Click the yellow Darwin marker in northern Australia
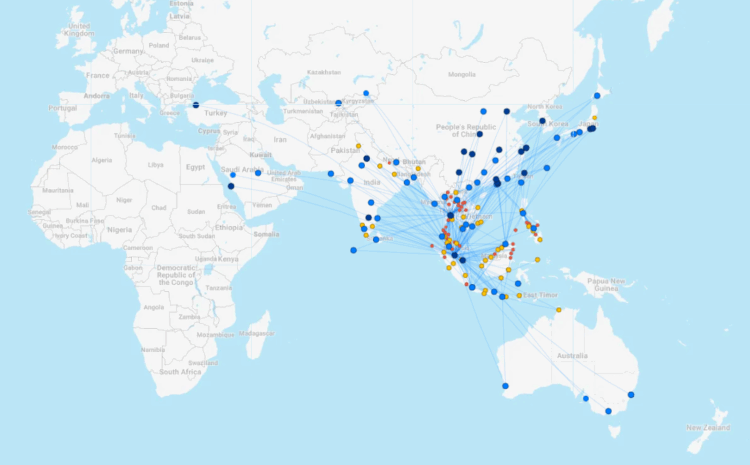Screen dimensions: 750x465 559,310
